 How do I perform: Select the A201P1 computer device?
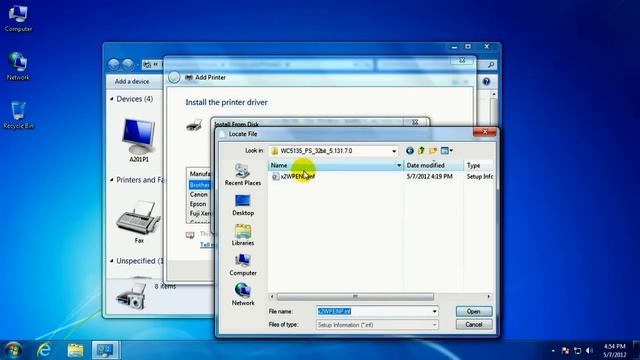tap(139, 140)
